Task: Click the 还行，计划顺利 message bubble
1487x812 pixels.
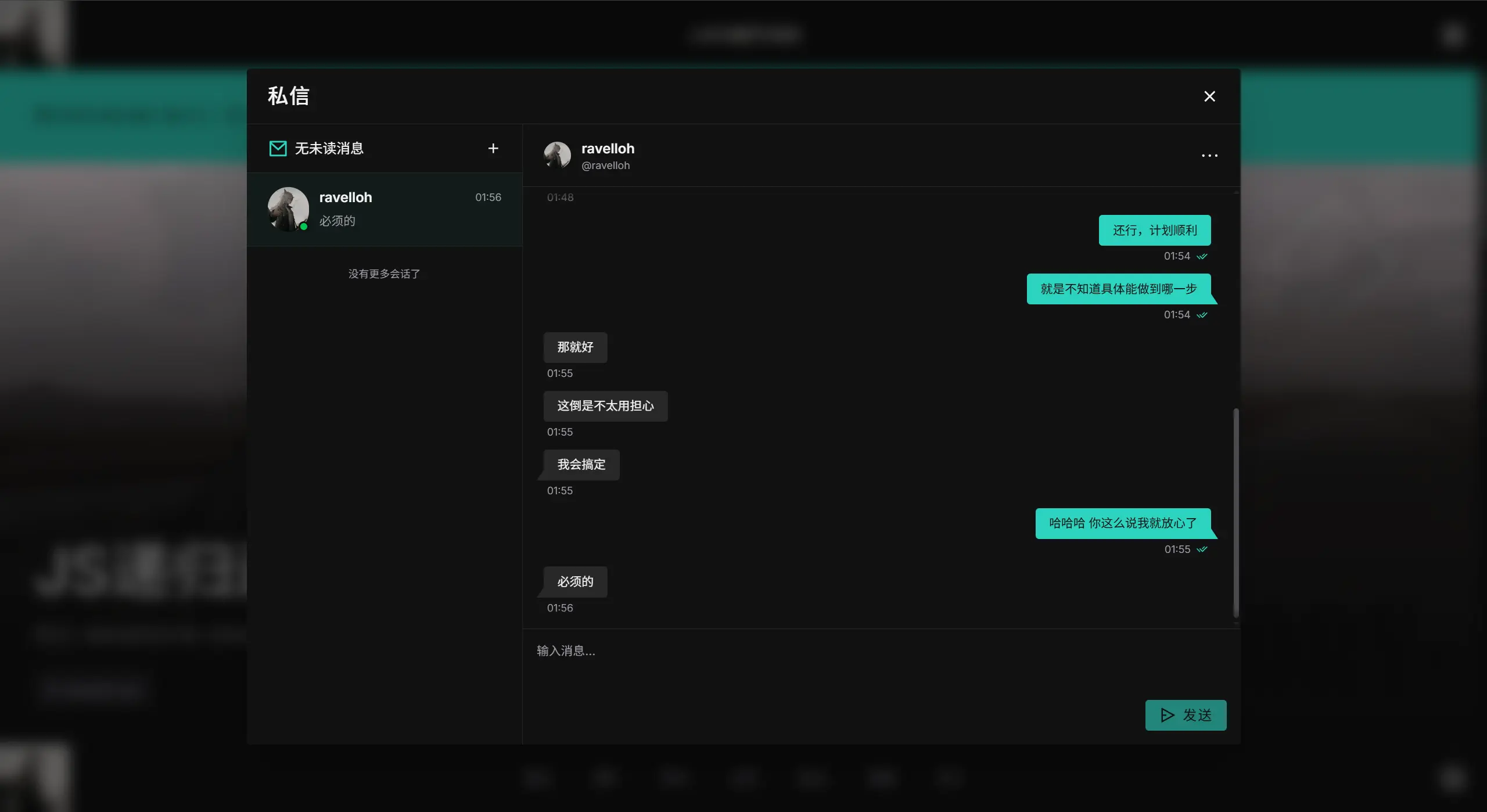Action: click(x=1154, y=231)
